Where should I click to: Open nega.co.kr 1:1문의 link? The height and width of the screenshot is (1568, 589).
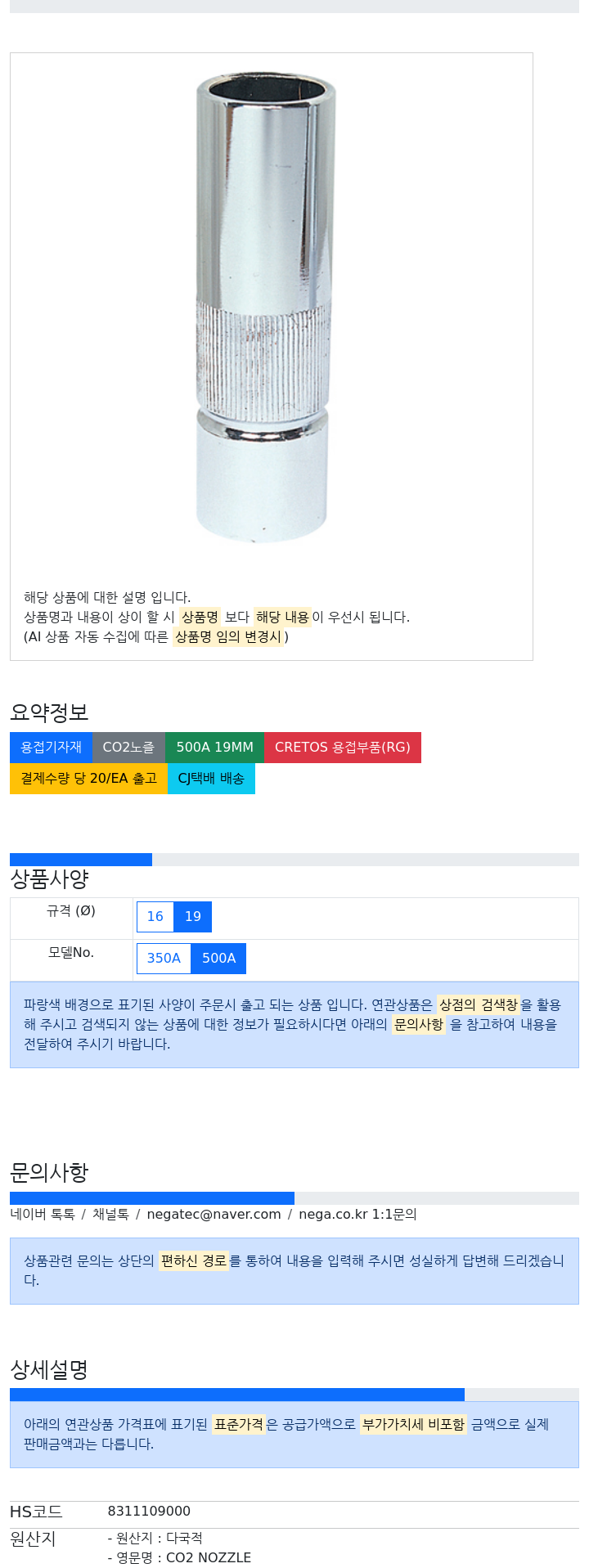click(x=357, y=1215)
